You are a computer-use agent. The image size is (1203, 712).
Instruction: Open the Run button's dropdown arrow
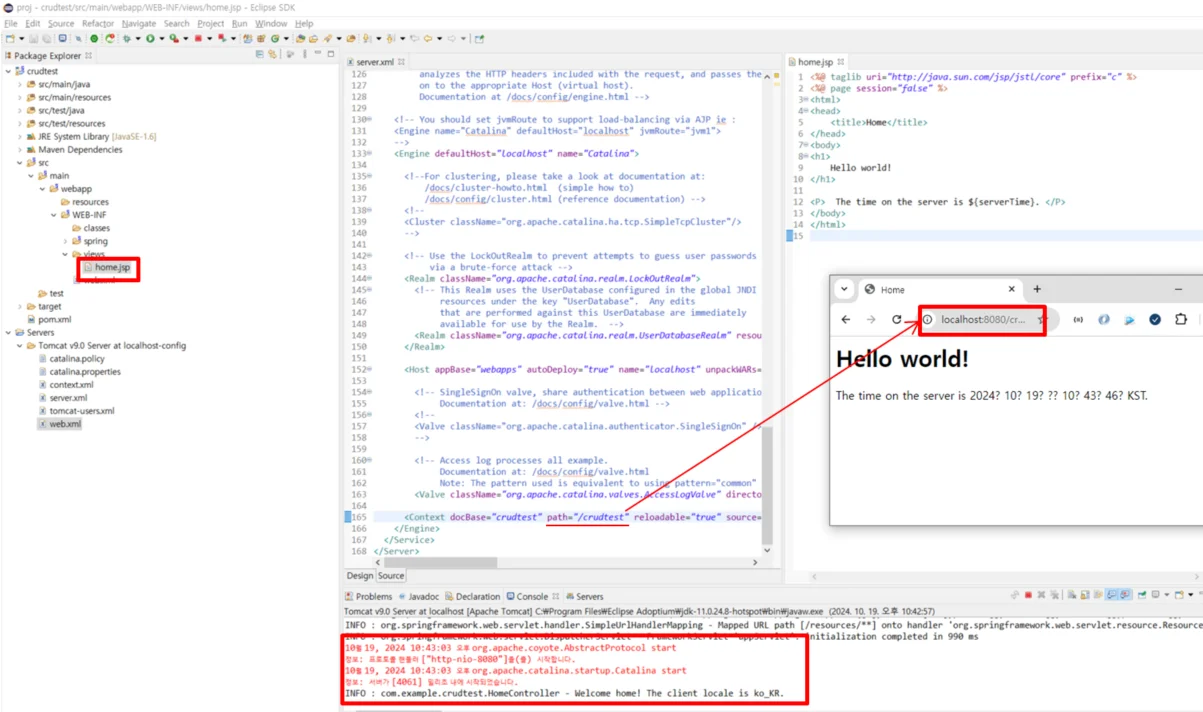click(x=161, y=38)
